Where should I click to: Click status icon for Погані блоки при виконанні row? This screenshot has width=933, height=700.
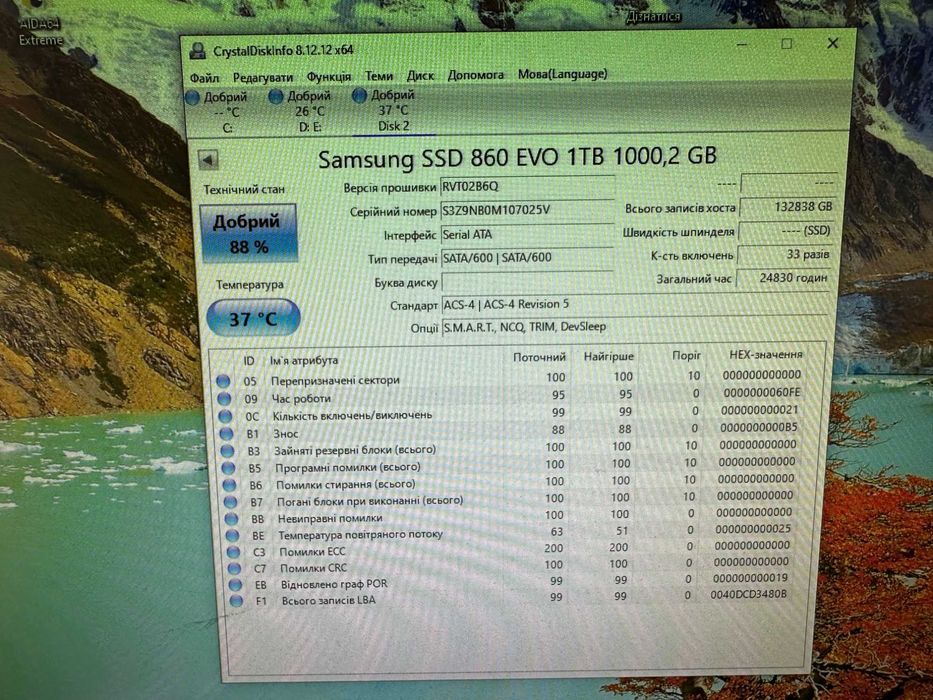[x=230, y=503]
